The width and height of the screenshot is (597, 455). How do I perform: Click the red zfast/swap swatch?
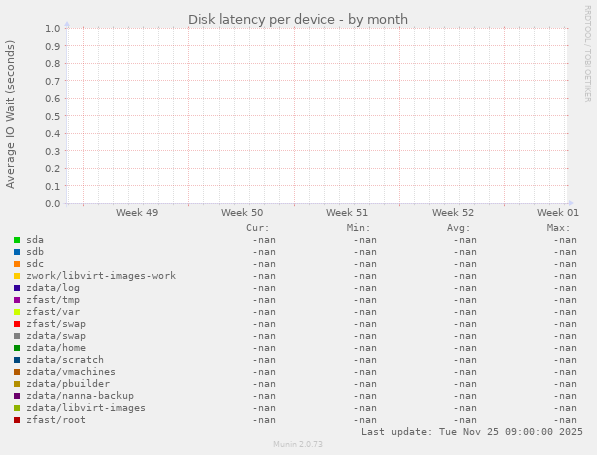(x=17, y=324)
